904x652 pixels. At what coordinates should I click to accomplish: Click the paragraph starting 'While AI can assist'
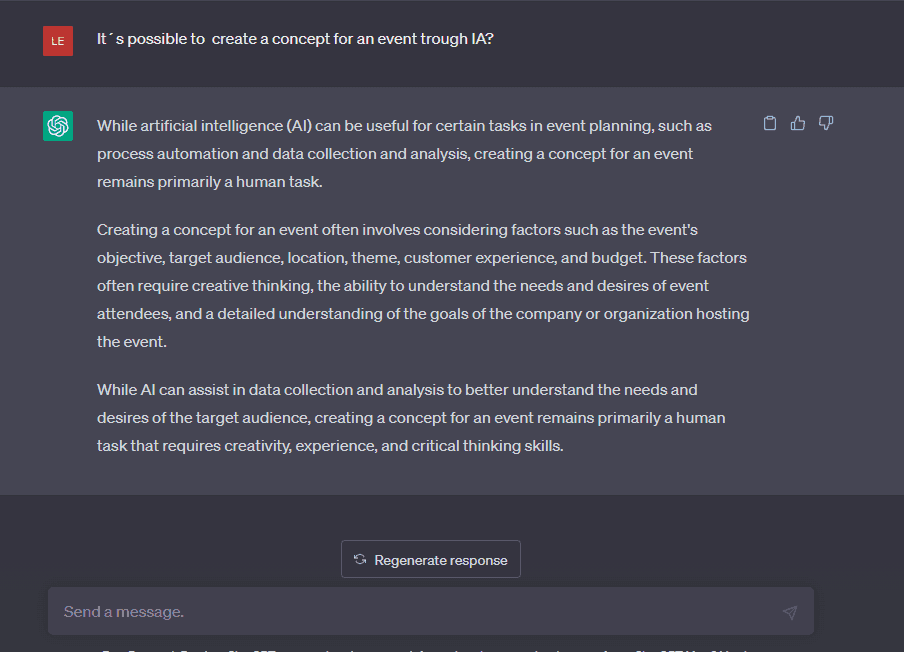(411, 417)
